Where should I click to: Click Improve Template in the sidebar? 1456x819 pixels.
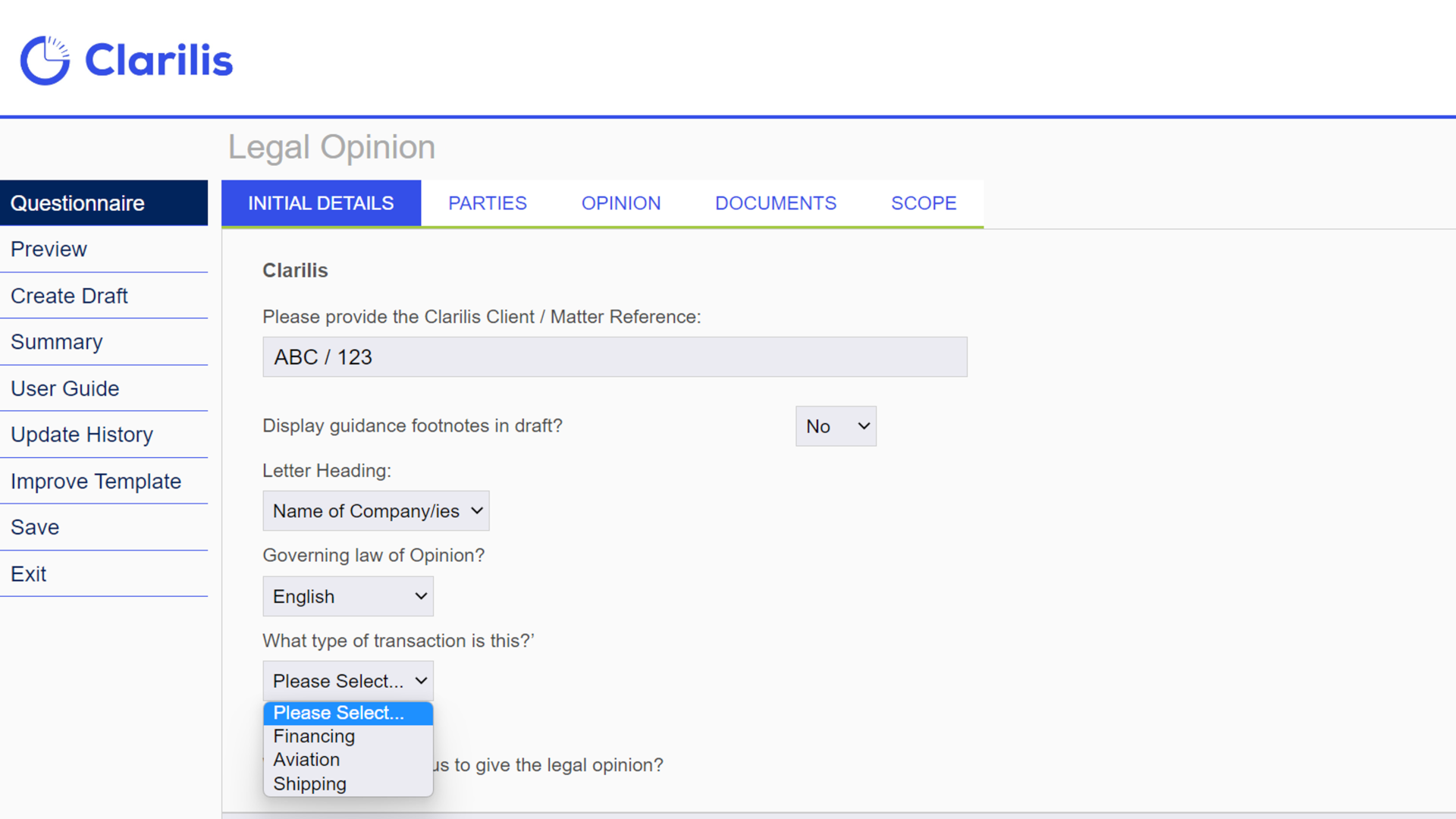pyautogui.click(x=104, y=481)
